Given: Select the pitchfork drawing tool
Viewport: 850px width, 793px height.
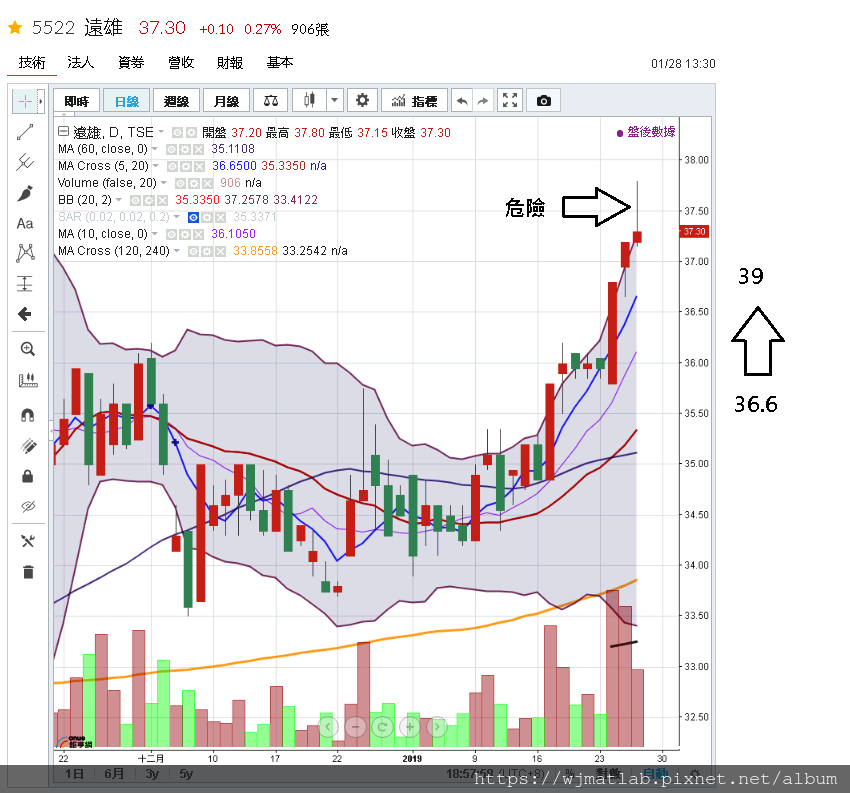Looking at the screenshot, I should tap(25, 162).
